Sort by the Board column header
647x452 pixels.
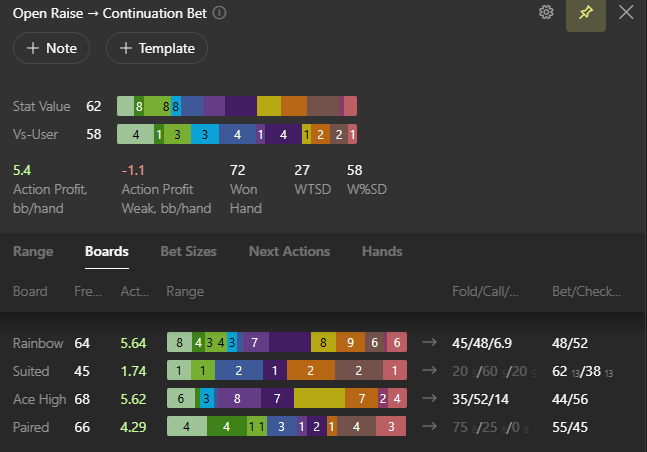[30, 291]
